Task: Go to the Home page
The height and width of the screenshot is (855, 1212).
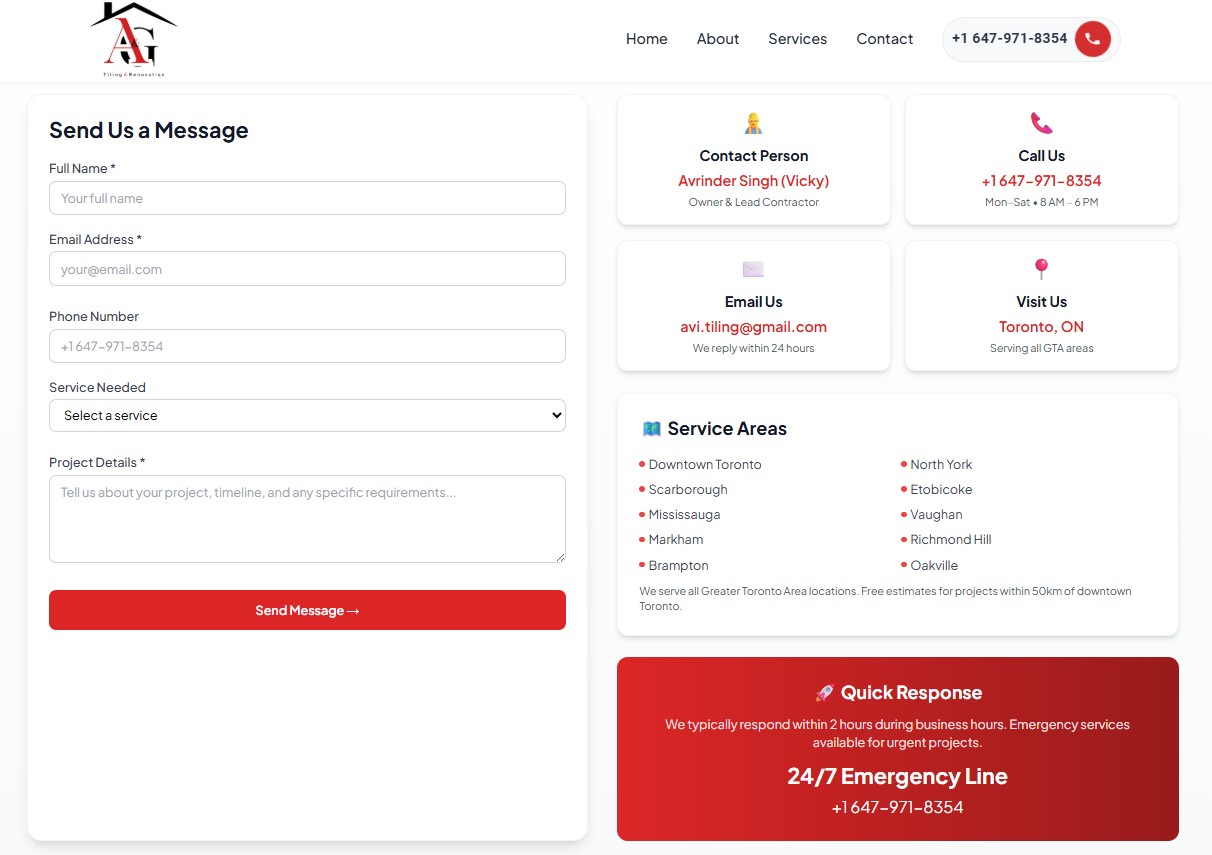Action: [x=646, y=39]
